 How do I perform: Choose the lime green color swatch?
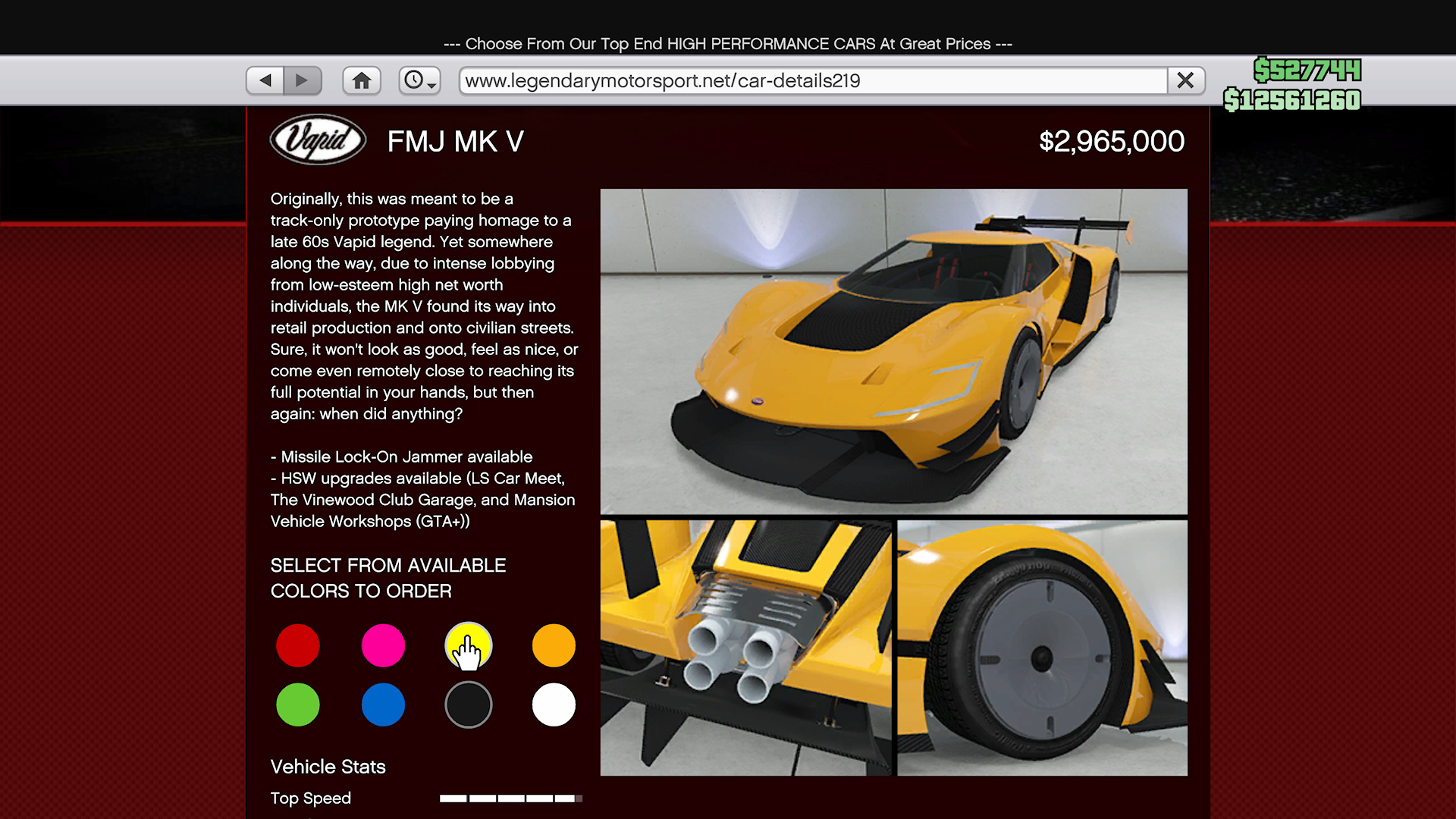298,704
